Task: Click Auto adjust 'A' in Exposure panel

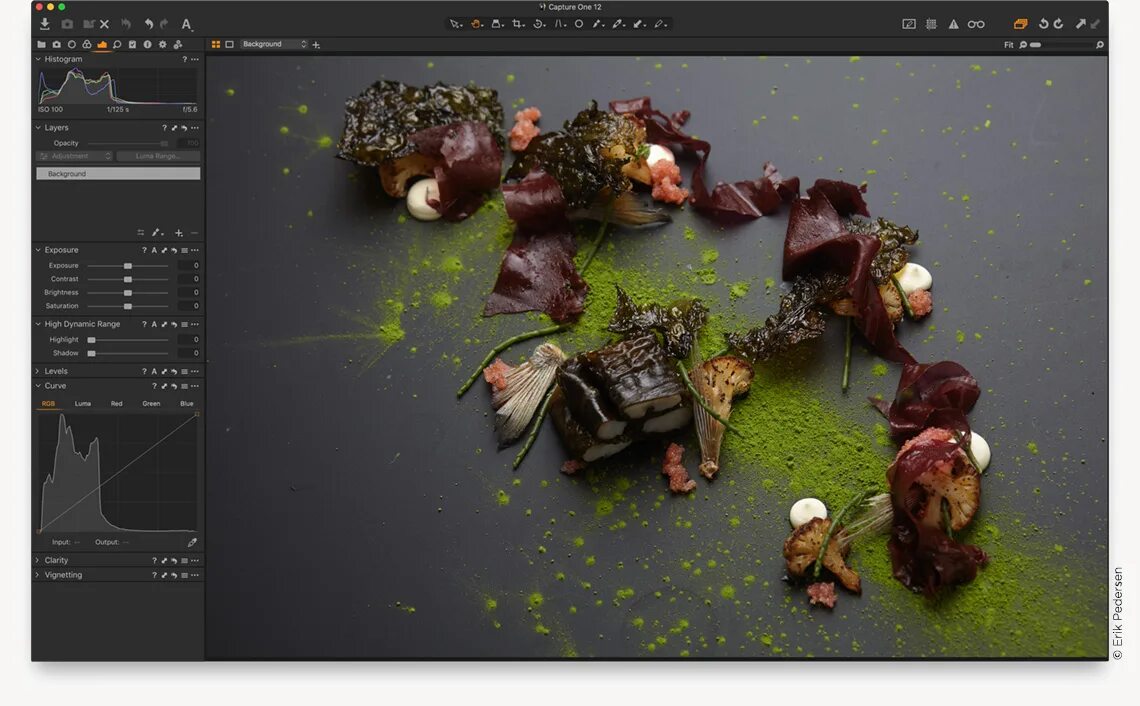Action: tap(154, 250)
